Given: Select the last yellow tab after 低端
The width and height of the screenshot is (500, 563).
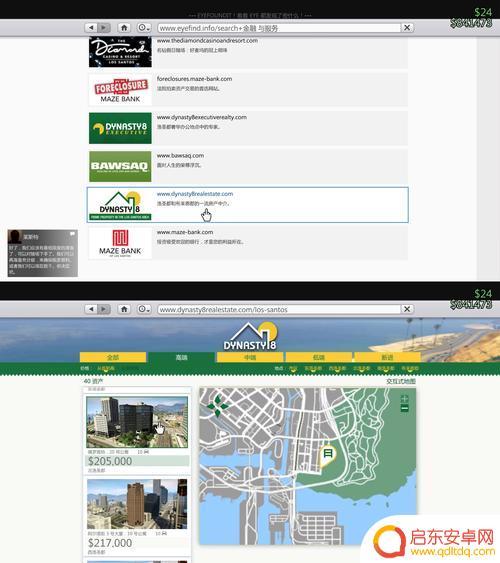Looking at the screenshot, I should (387, 357).
